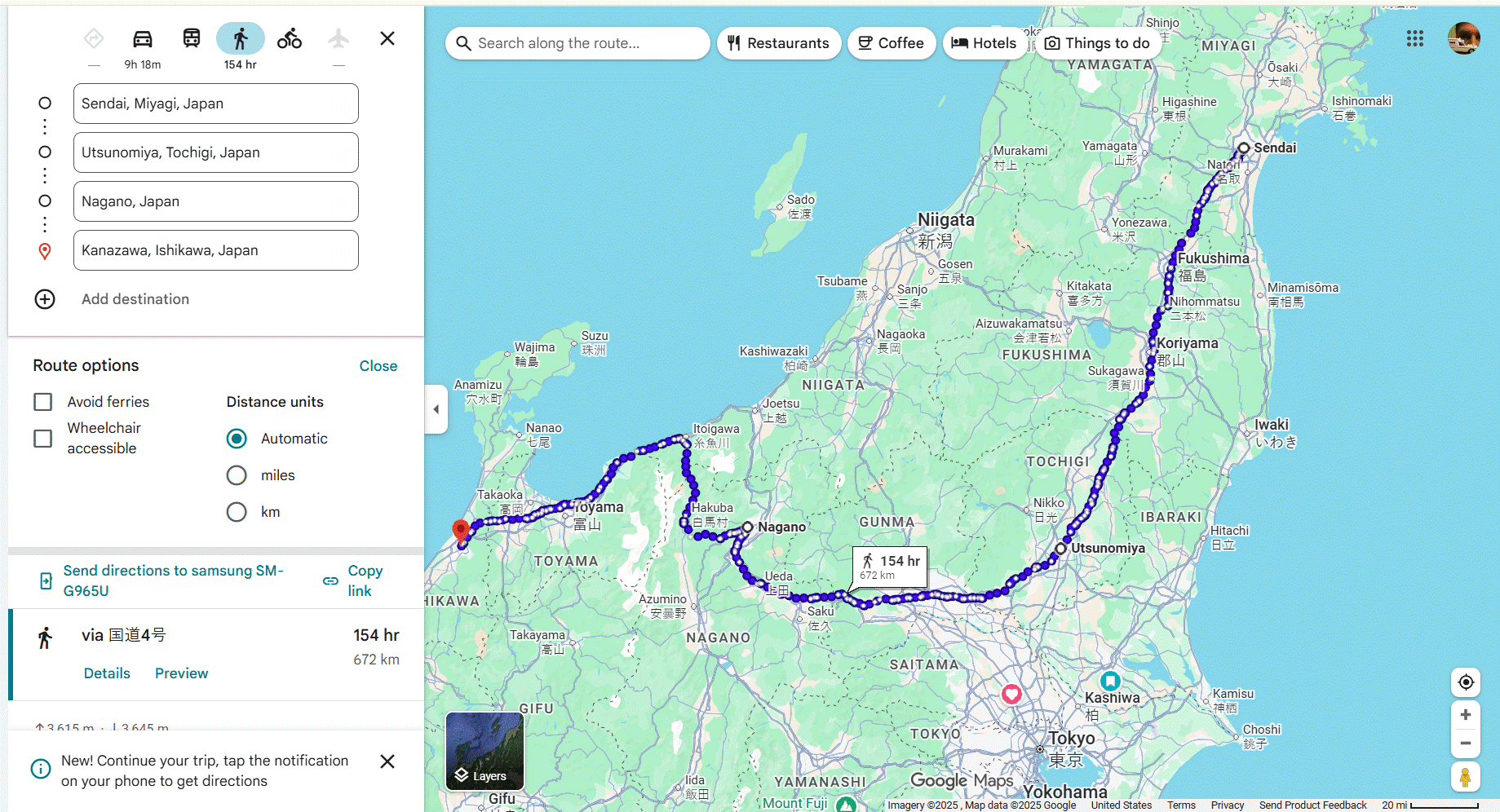Image resolution: width=1500 pixels, height=812 pixels.
Task: Close the Route options section
Action: pyautogui.click(x=378, y=366)
